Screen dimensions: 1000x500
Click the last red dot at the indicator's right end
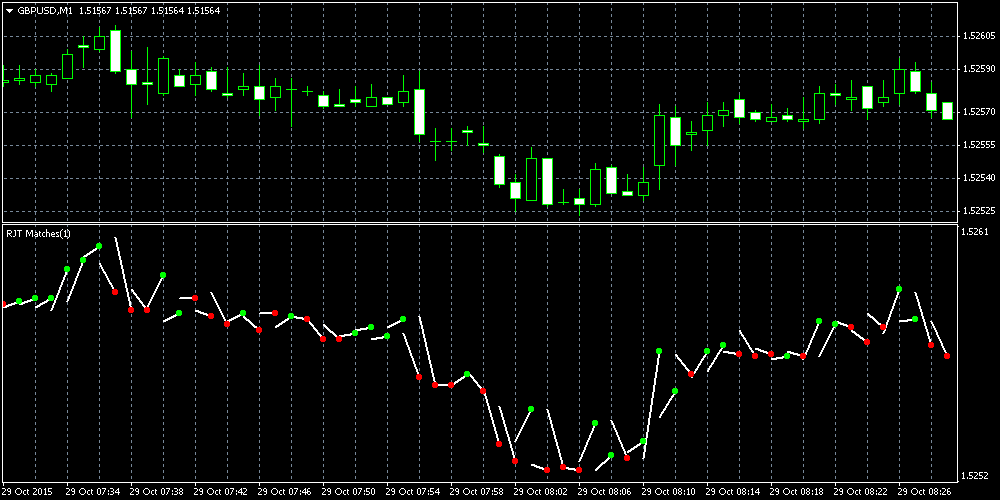tap(947, 356)
